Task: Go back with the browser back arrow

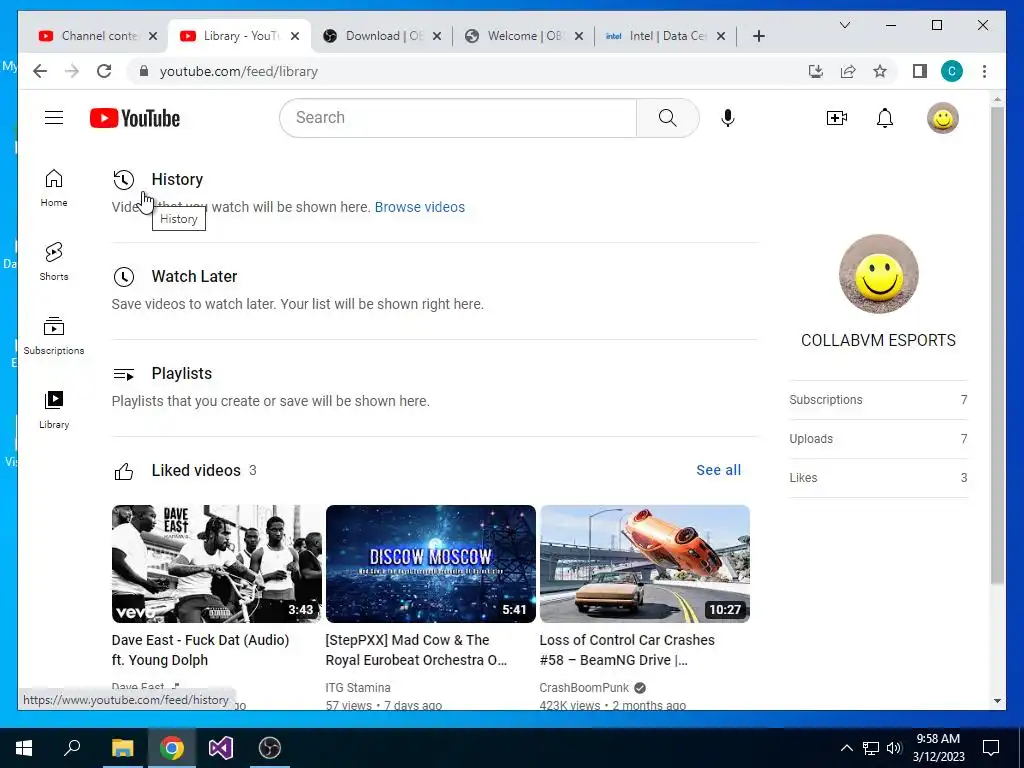Action: pos(40,71)
